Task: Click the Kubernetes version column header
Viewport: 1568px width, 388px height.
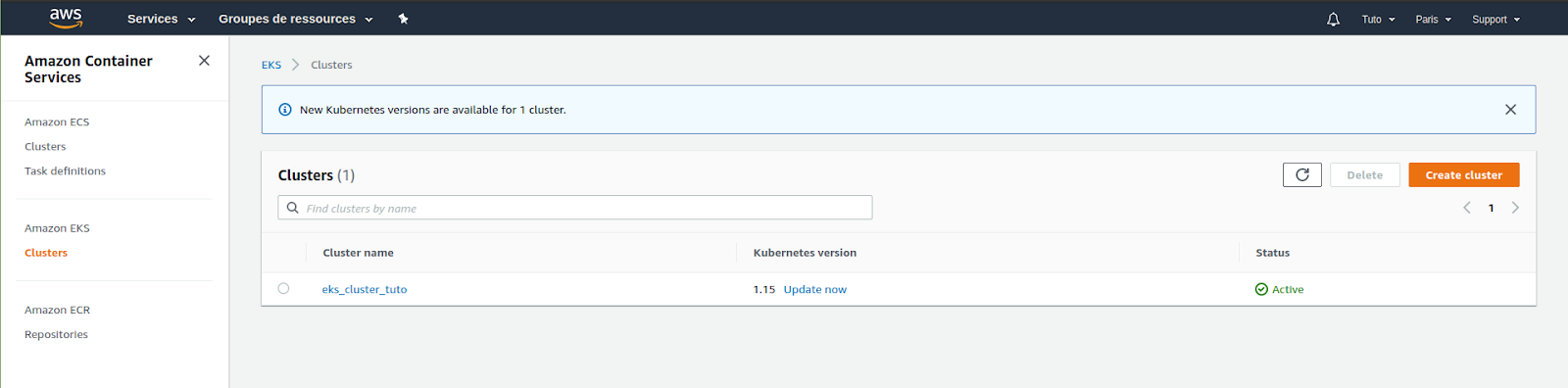Action: click(x=805, y=253)
